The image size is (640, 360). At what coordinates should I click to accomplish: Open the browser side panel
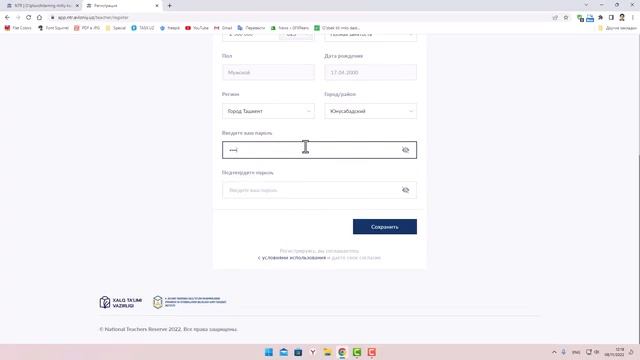(x=611, y=18)
